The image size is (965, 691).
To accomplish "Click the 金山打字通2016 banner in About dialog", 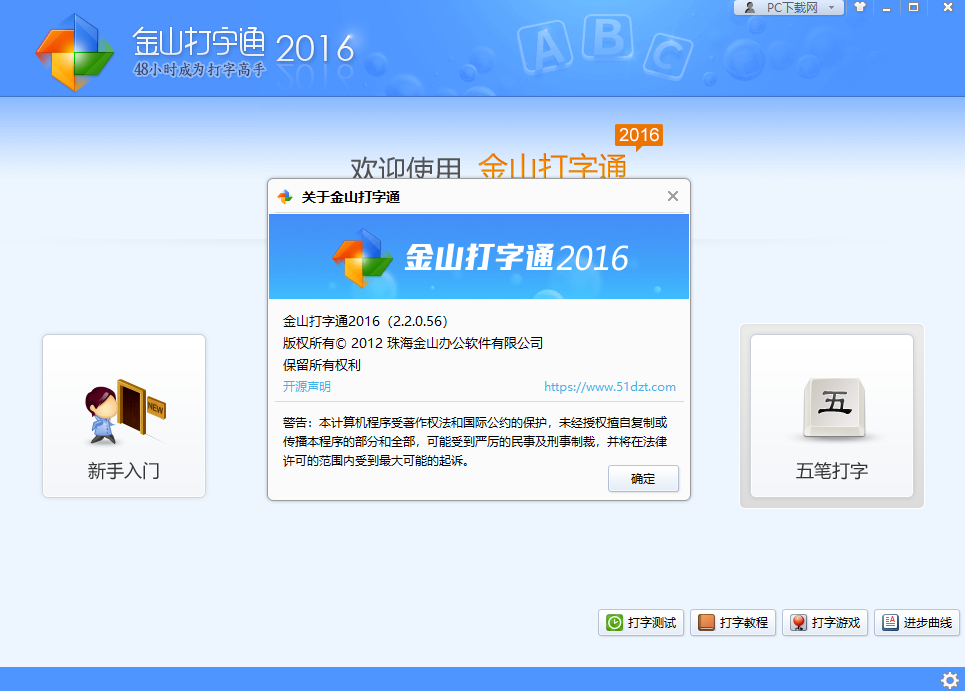I will [479, 257].
